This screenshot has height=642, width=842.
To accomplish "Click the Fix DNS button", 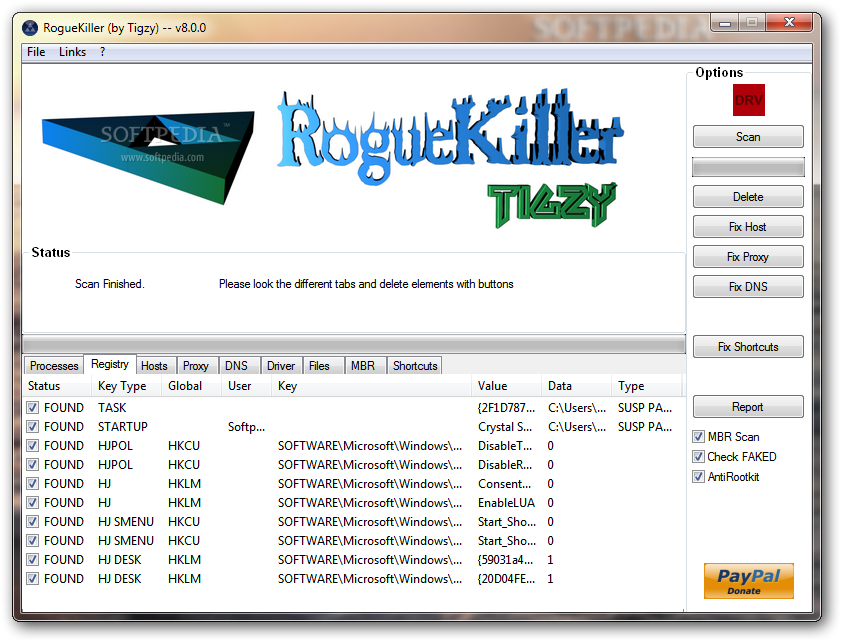I will click(x=748, y=287).
